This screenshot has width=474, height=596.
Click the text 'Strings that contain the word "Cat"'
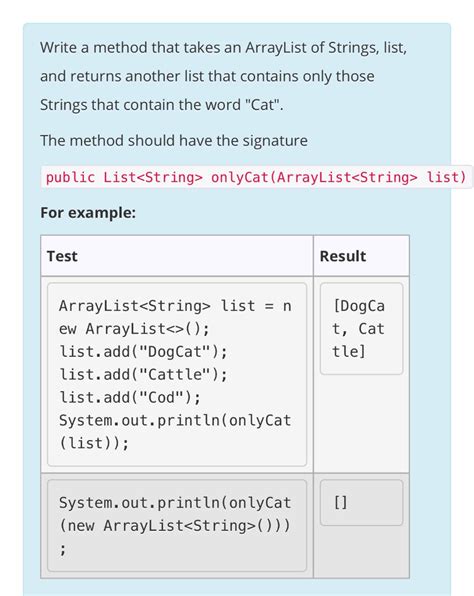162,105
